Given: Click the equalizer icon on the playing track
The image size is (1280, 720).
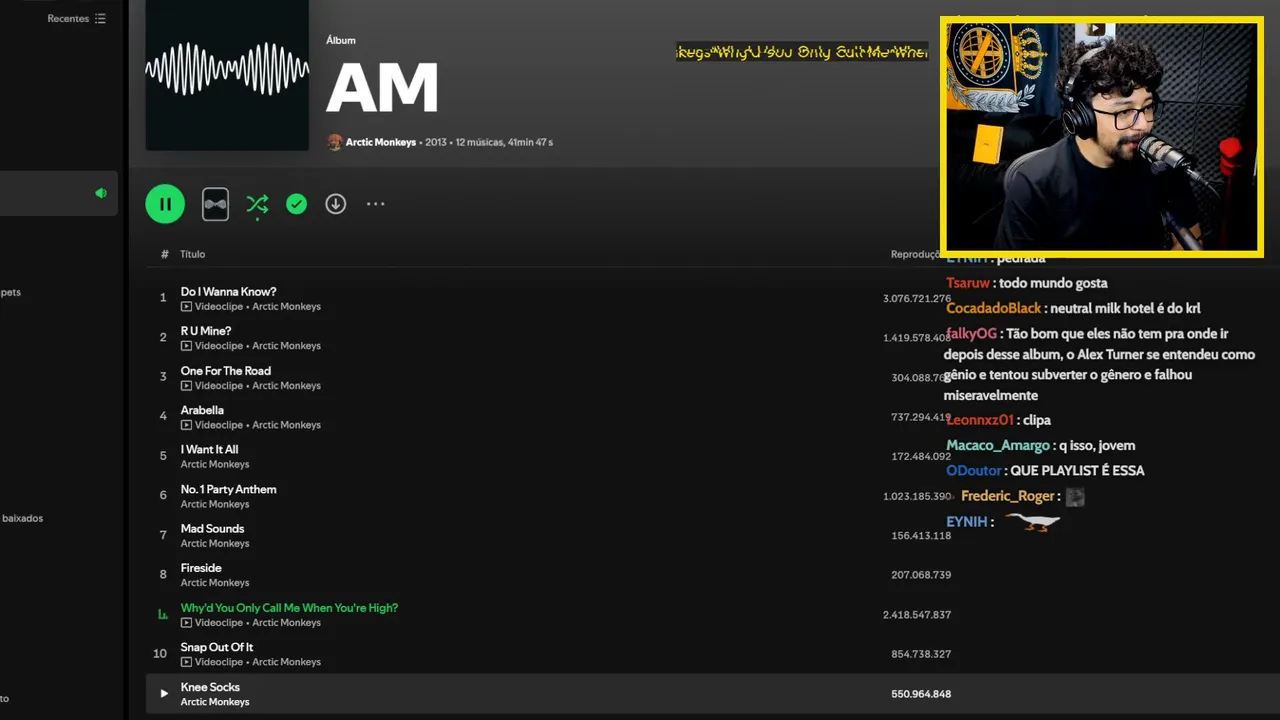Looking at the screenshot, I should 163,615.
